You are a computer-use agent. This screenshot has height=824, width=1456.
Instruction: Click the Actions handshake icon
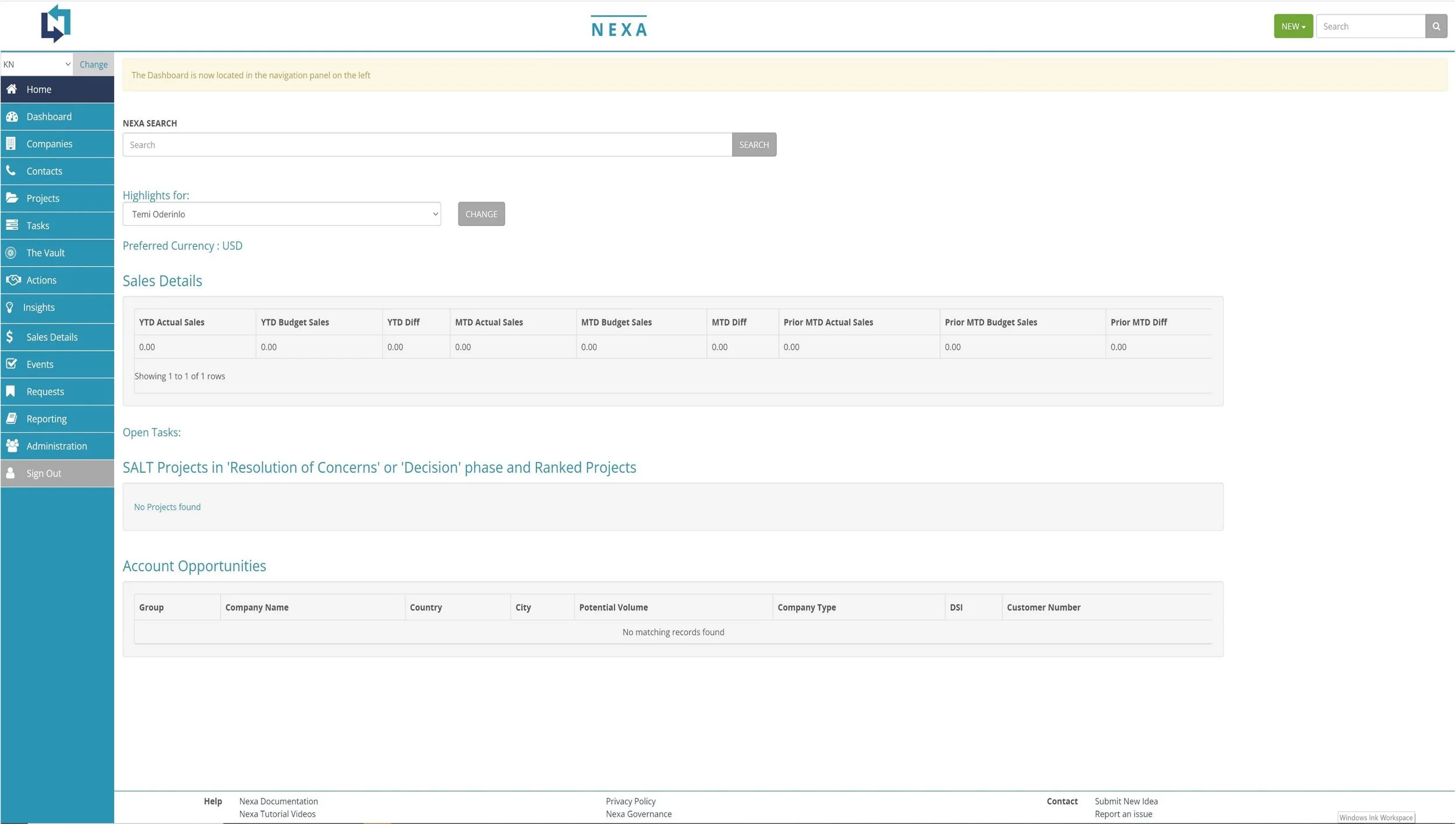coord(13,280)
